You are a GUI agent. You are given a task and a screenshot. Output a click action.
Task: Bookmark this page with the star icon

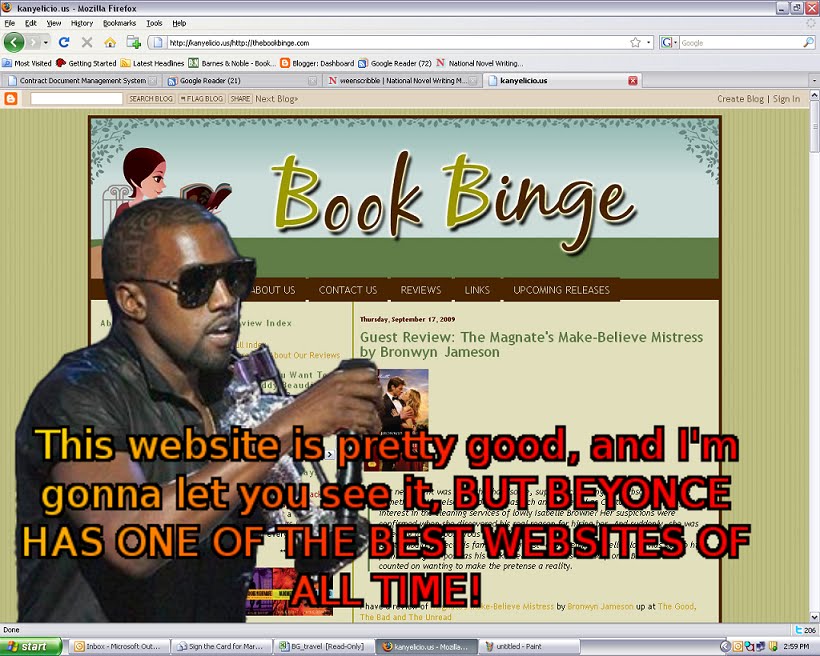point(635,42)
